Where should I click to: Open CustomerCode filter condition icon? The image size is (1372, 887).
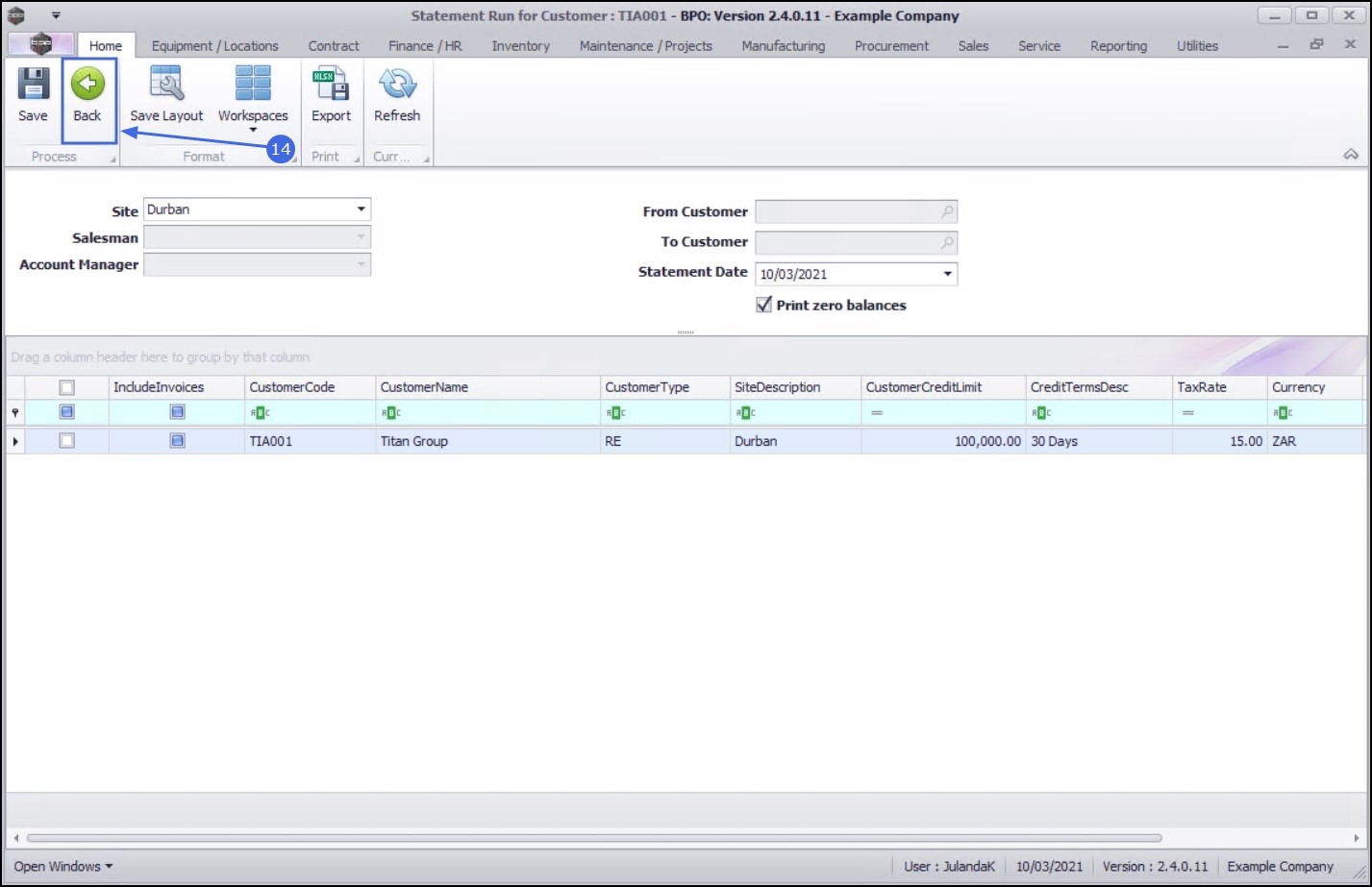point(260,413)
